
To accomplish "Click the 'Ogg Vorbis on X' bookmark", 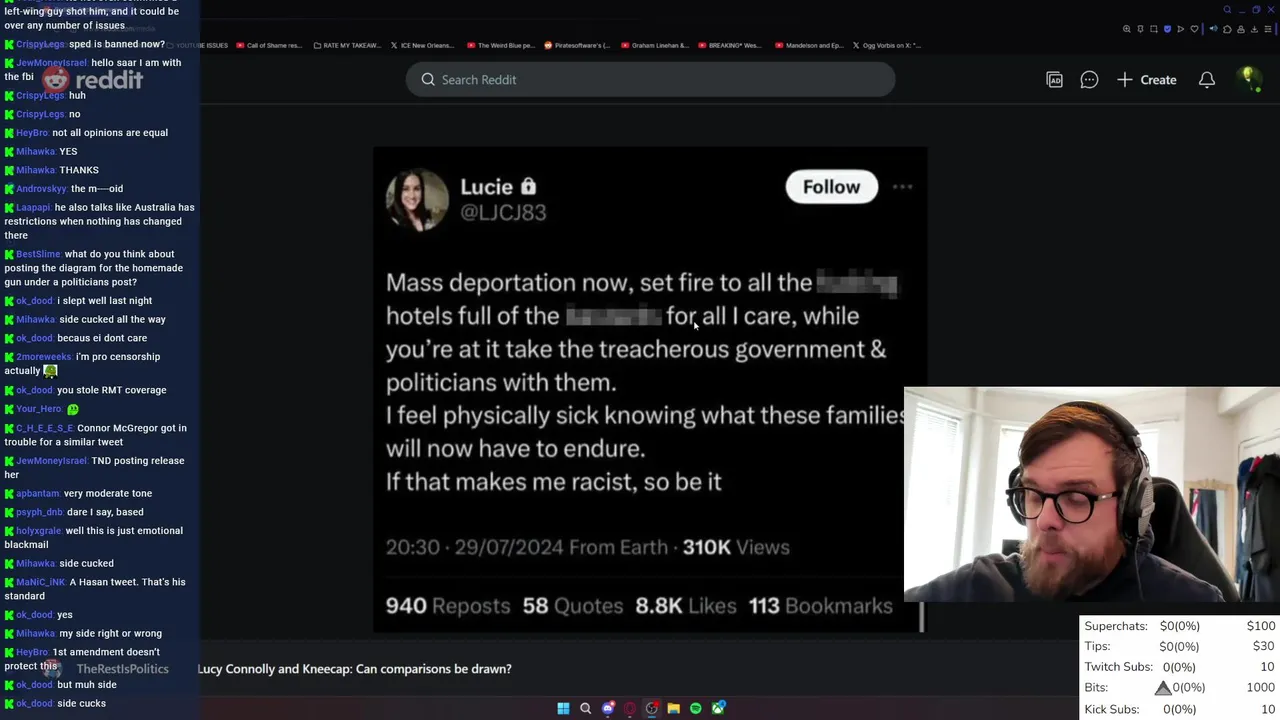I will pos(887,45).
